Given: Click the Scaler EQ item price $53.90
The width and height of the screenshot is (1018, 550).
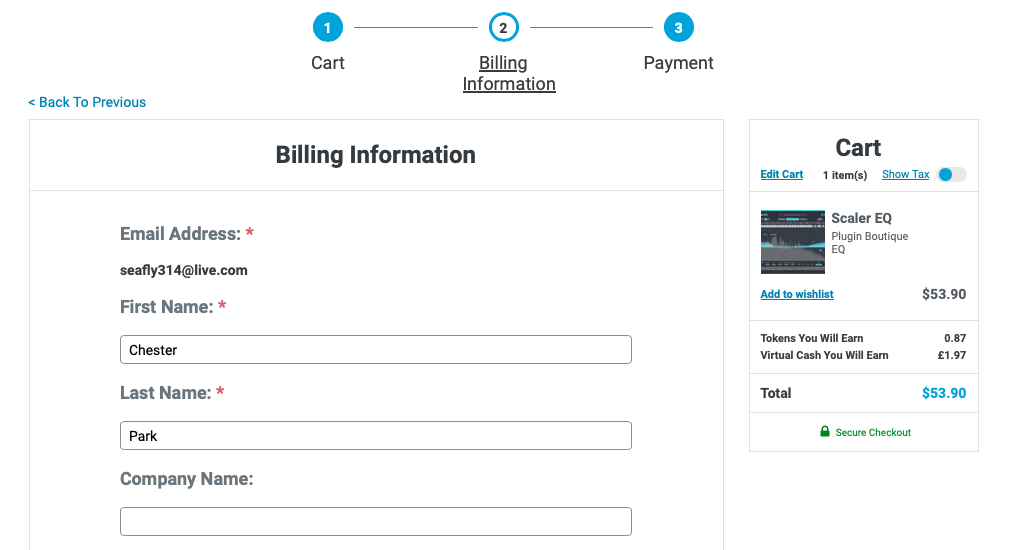Looking at the screenshot, I should pos(944,294).
